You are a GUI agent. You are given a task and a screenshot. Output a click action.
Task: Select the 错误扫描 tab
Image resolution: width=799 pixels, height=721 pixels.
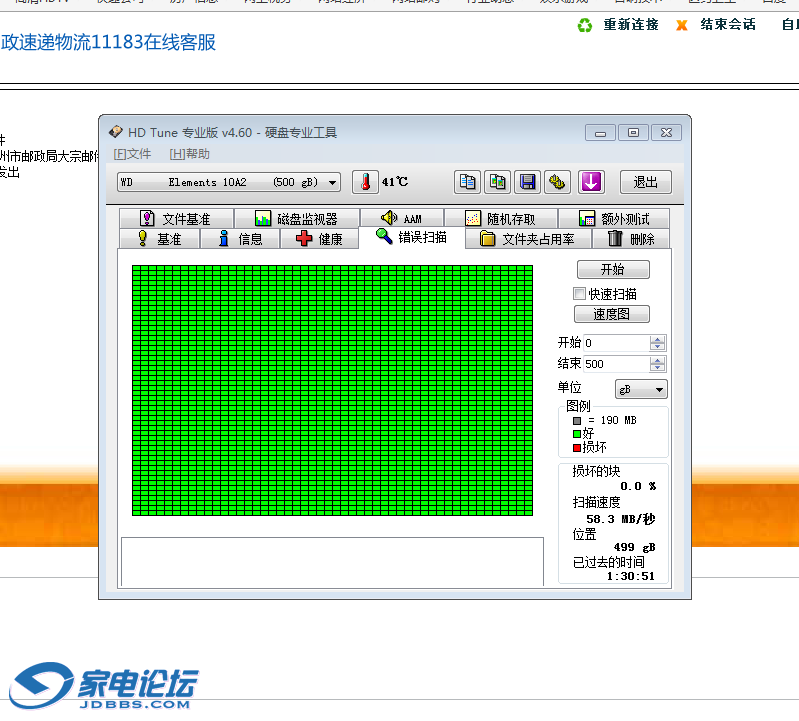412,237
